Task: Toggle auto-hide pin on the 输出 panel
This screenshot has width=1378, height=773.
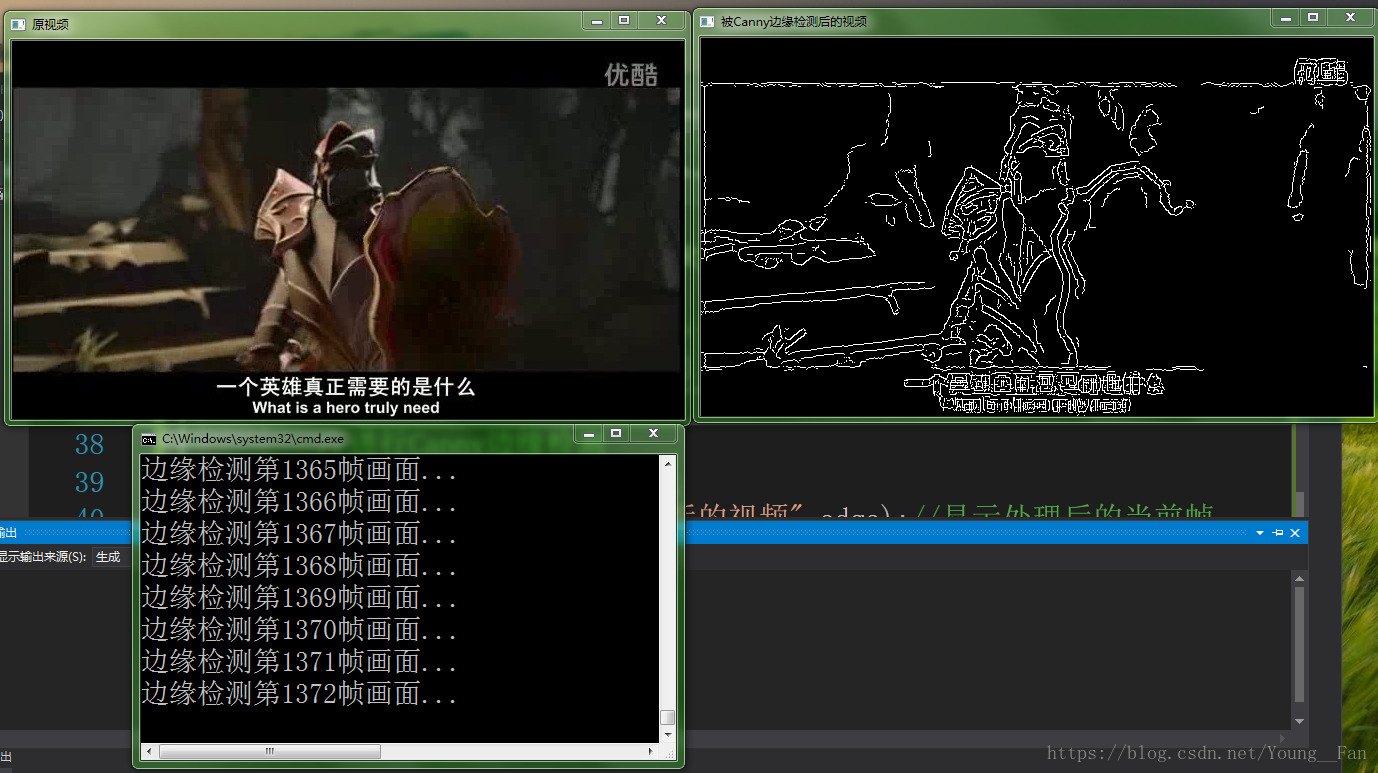Action: point(1278,533)
